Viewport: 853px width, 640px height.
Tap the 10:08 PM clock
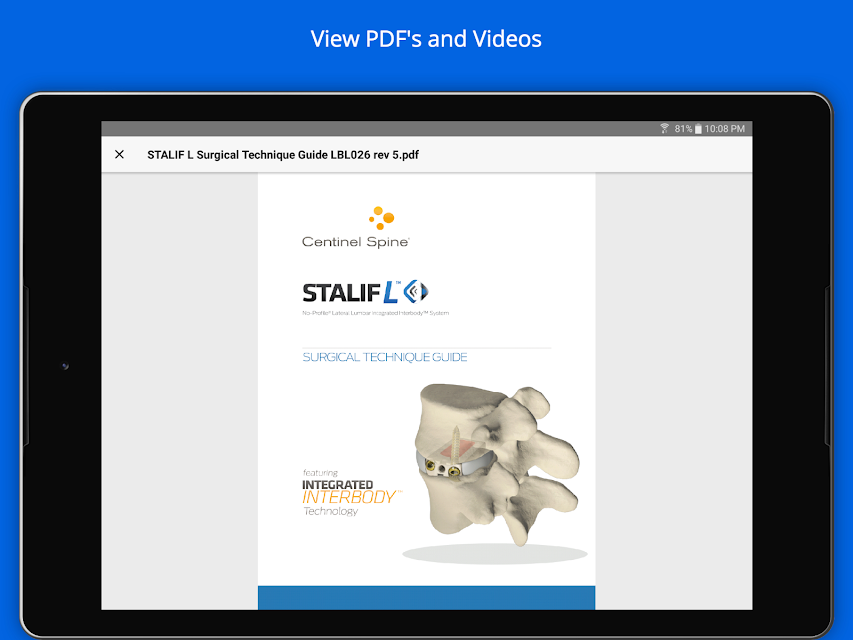(x=725, y=128)
